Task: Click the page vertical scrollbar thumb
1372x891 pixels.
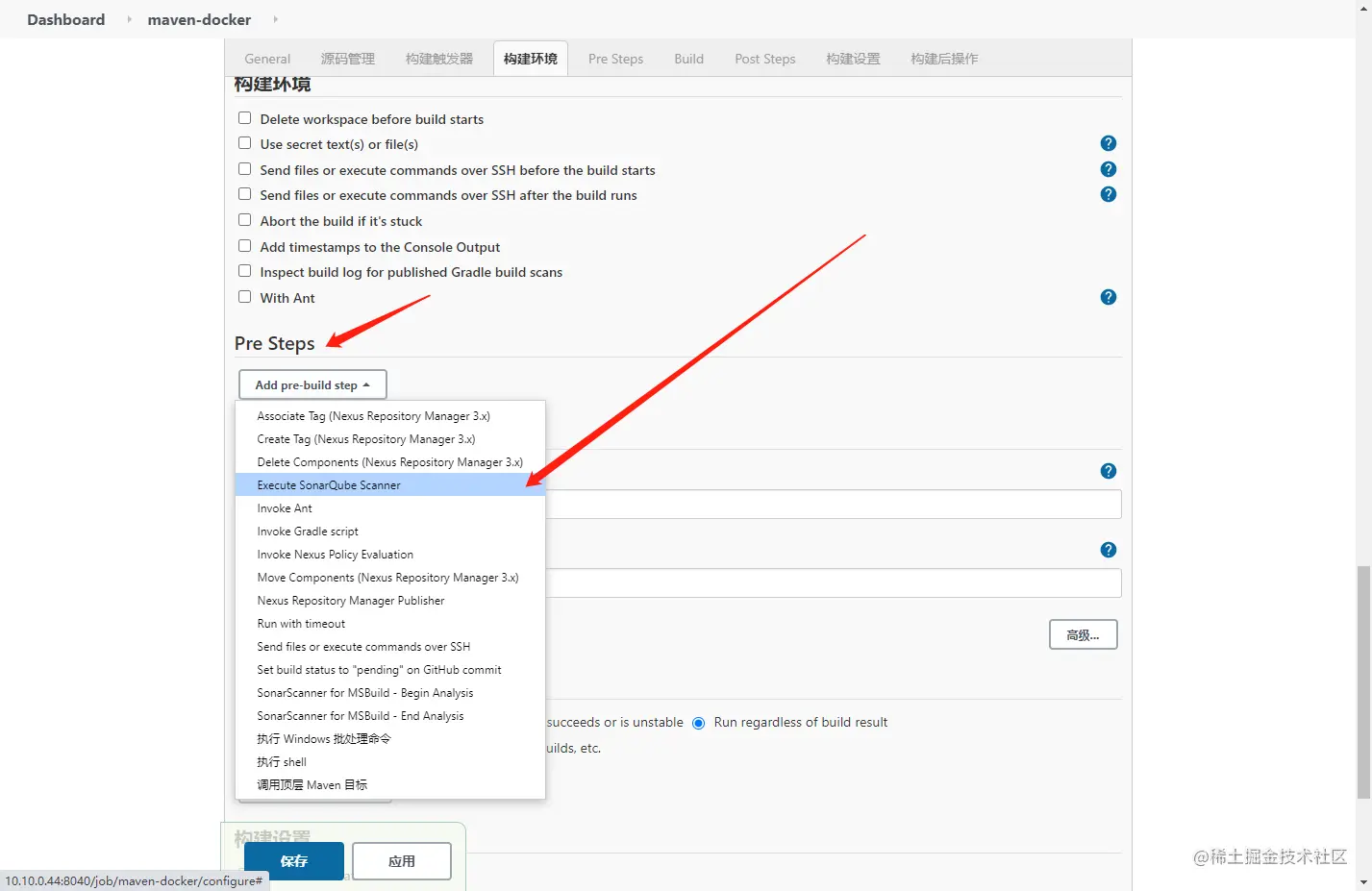Action: (1363, 682)
